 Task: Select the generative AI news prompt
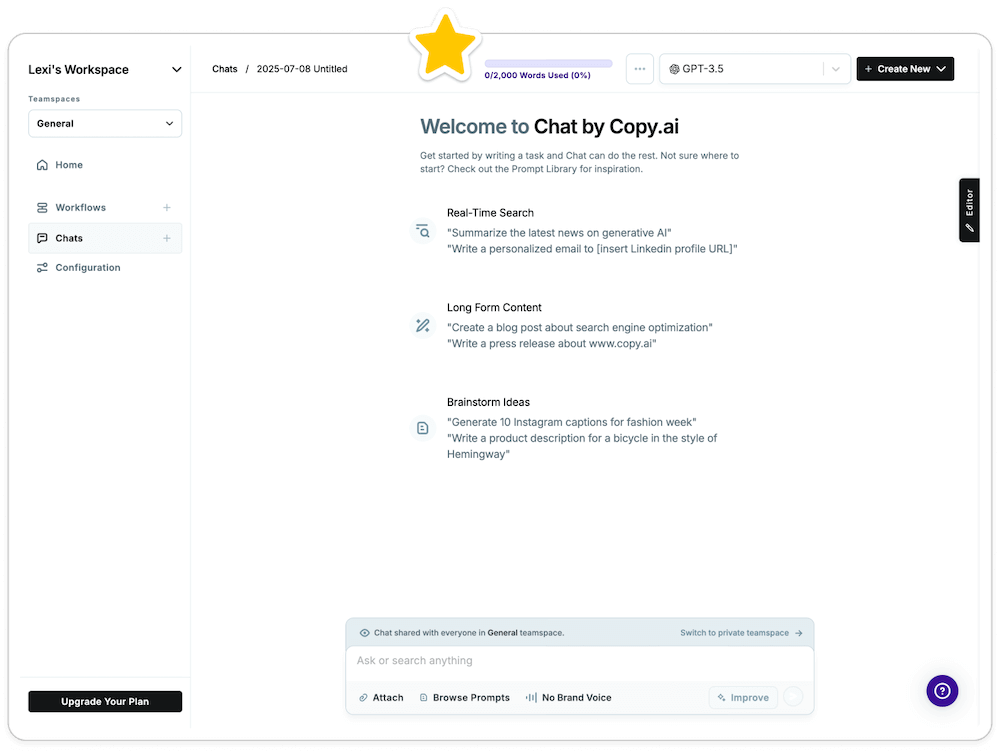tap(559, 233)
